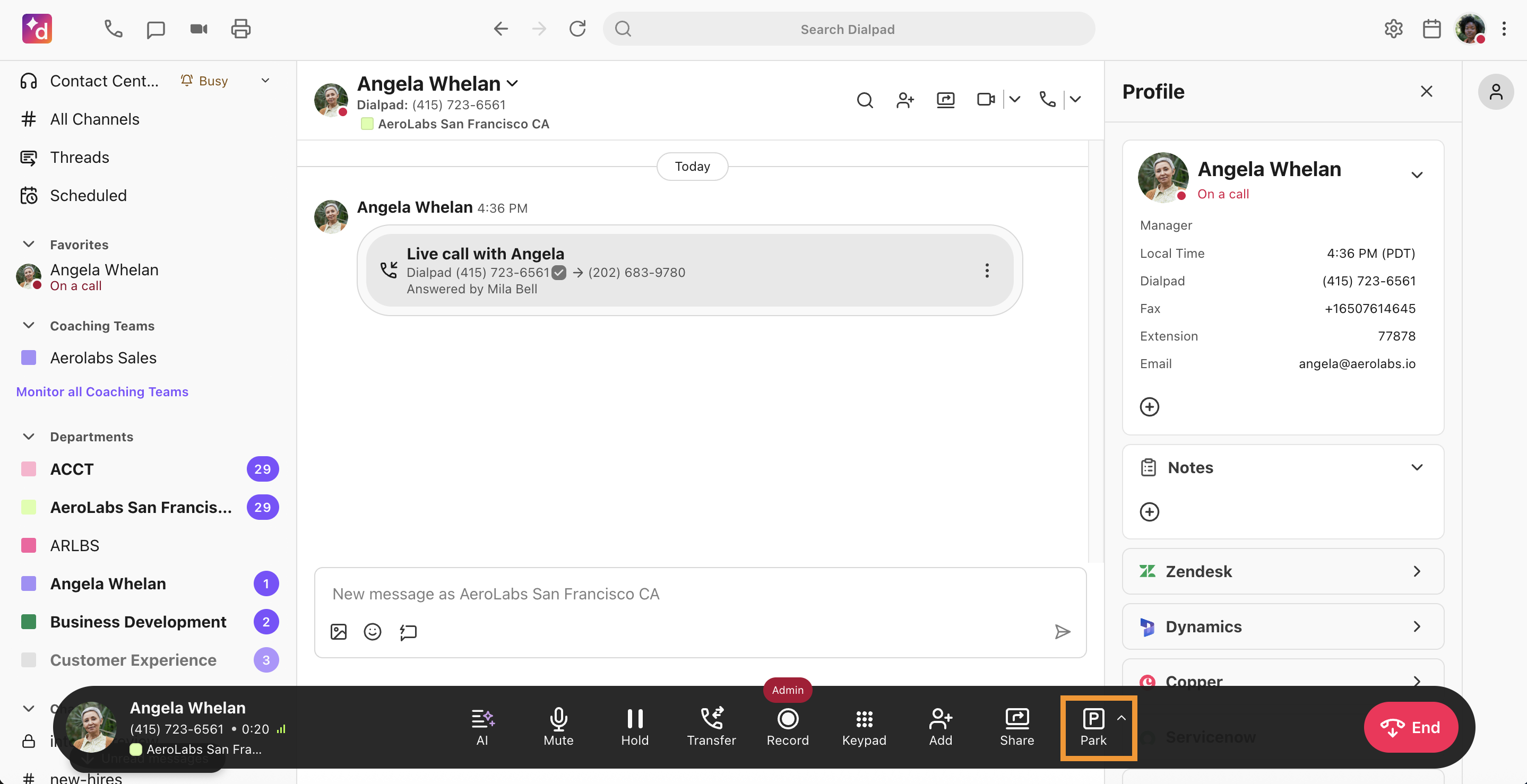The width and height of the screenshot is (1527, 784).
Task: Add profile field with plus button
Action: point(1150,406)
